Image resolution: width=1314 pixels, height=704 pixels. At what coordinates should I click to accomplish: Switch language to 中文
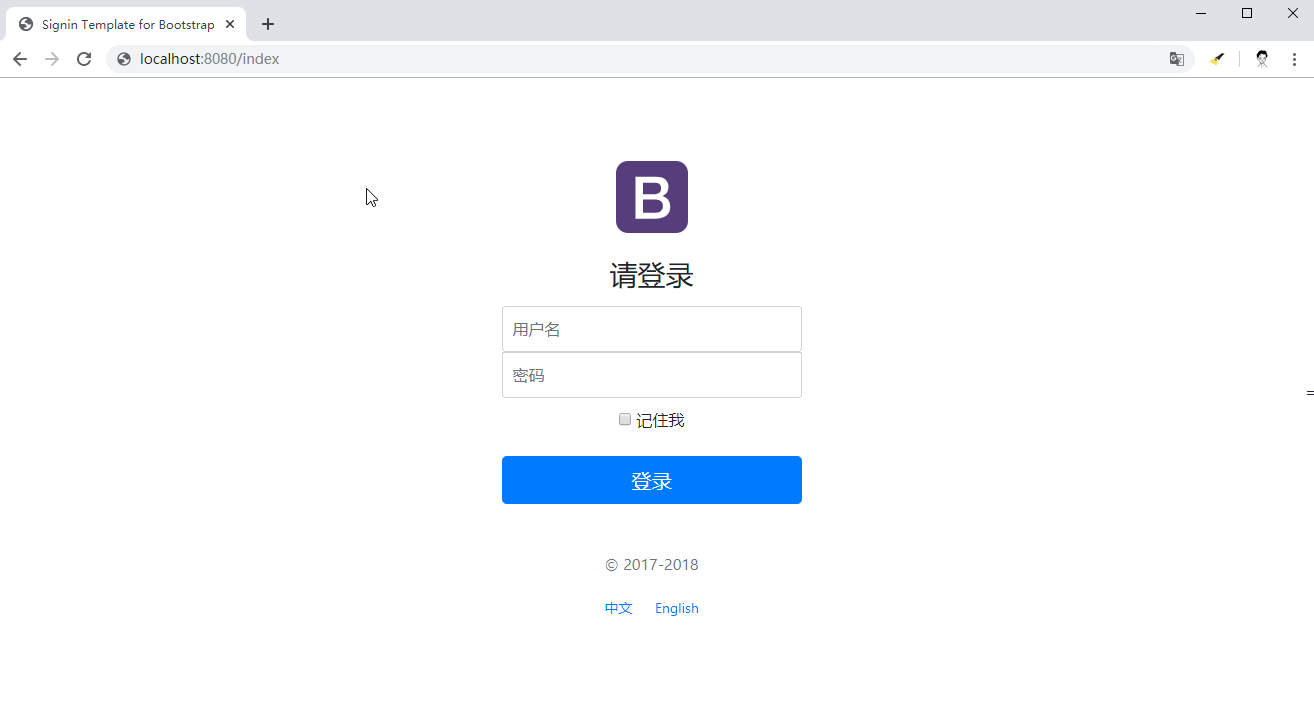[x=619, y=608]
